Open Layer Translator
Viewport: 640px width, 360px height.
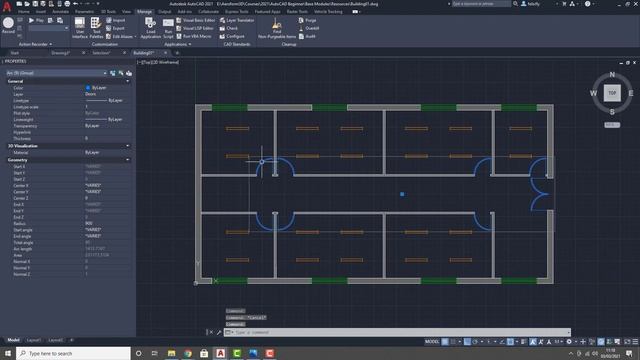pos(237,20)
